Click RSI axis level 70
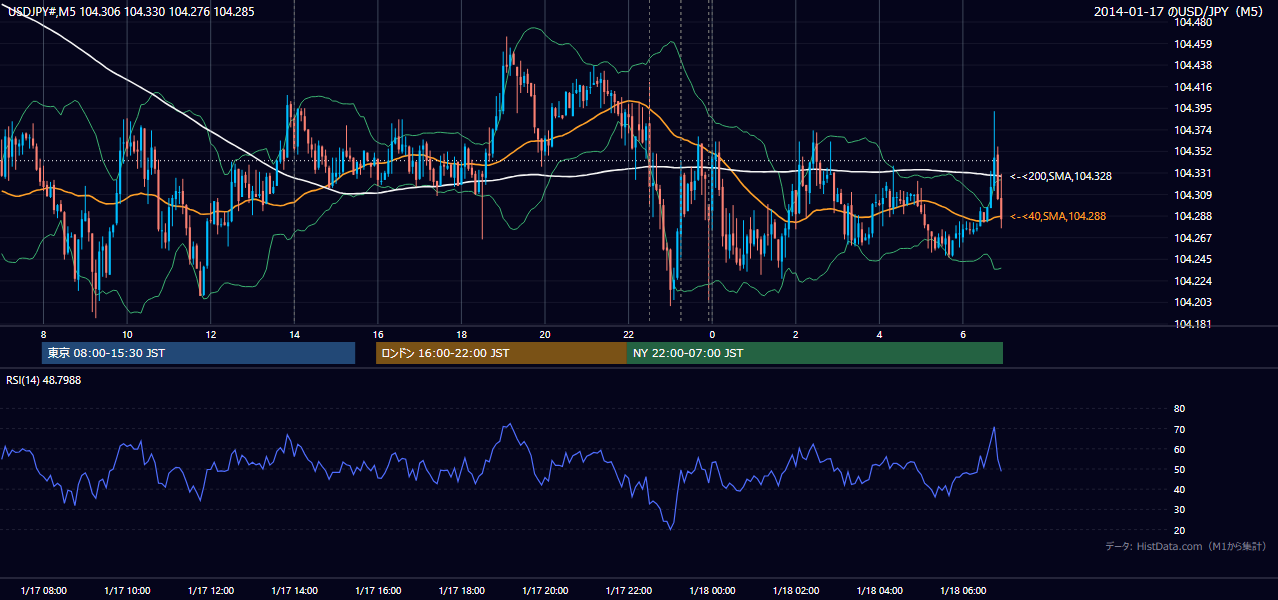 pyautogui.click(x=1179, y=429)
